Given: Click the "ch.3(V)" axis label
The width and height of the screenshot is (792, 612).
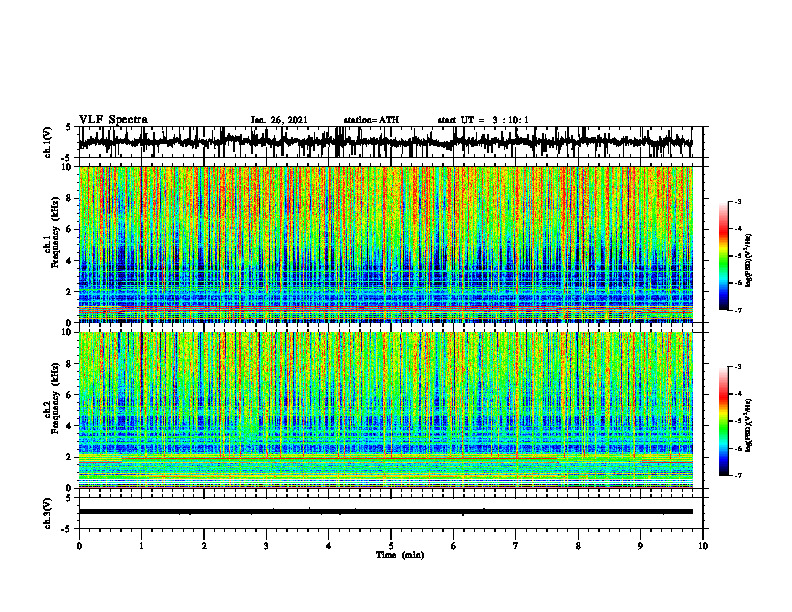Looking at the screenshot, I should click(48, 513).
